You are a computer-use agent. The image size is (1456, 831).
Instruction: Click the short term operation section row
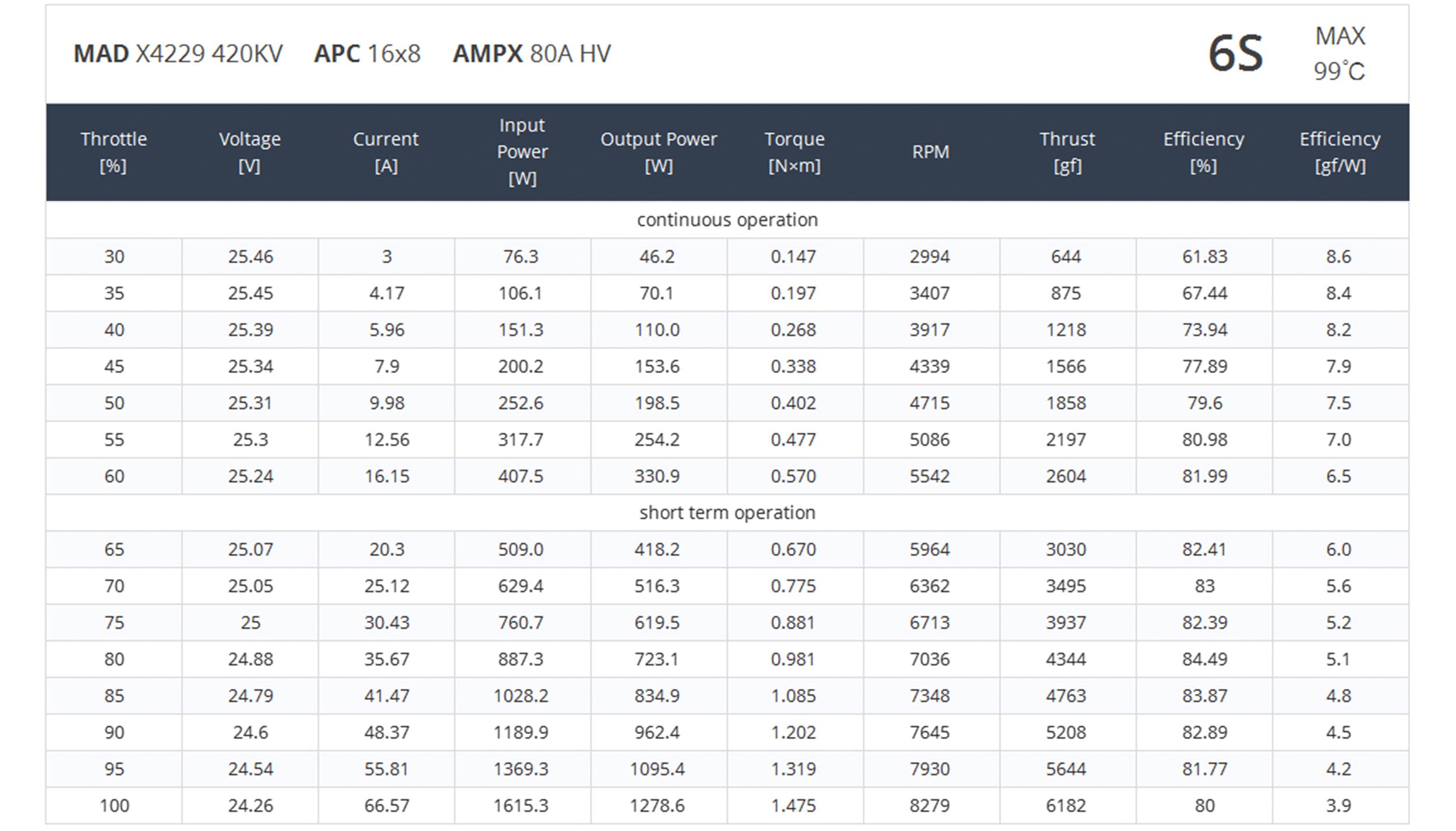pos(727,512)
